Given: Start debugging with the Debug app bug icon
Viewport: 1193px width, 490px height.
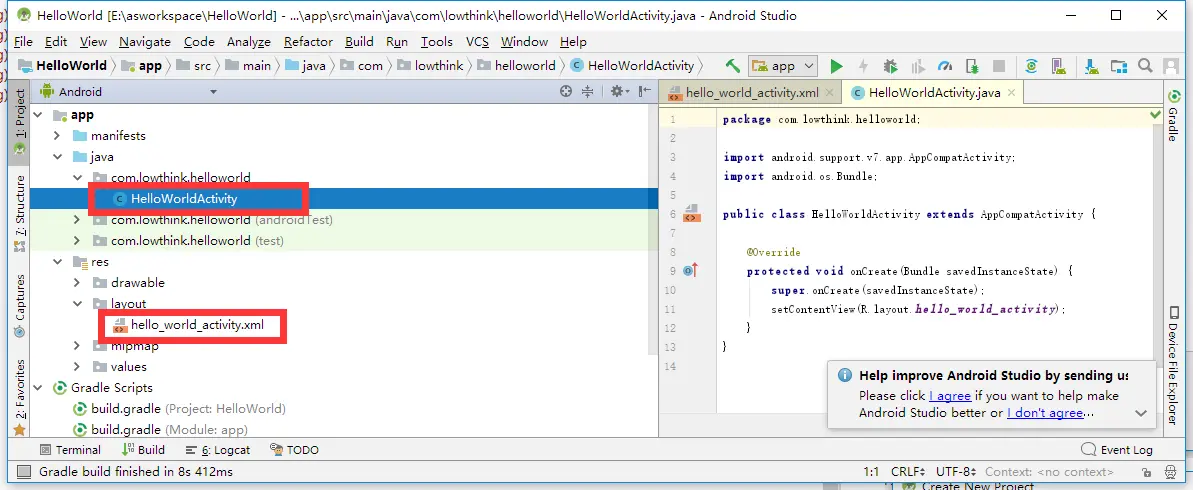Looking at the screenshot, I should (x=890, y=66).
